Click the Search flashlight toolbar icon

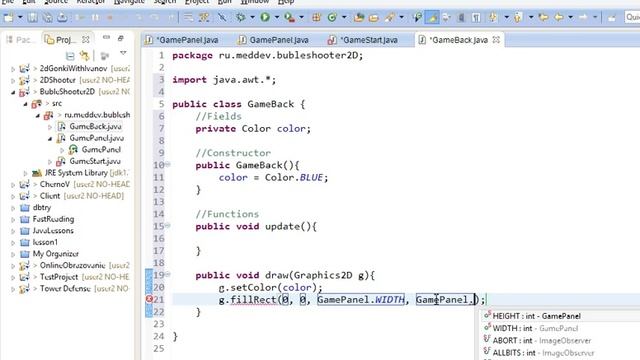pos(390,18)
